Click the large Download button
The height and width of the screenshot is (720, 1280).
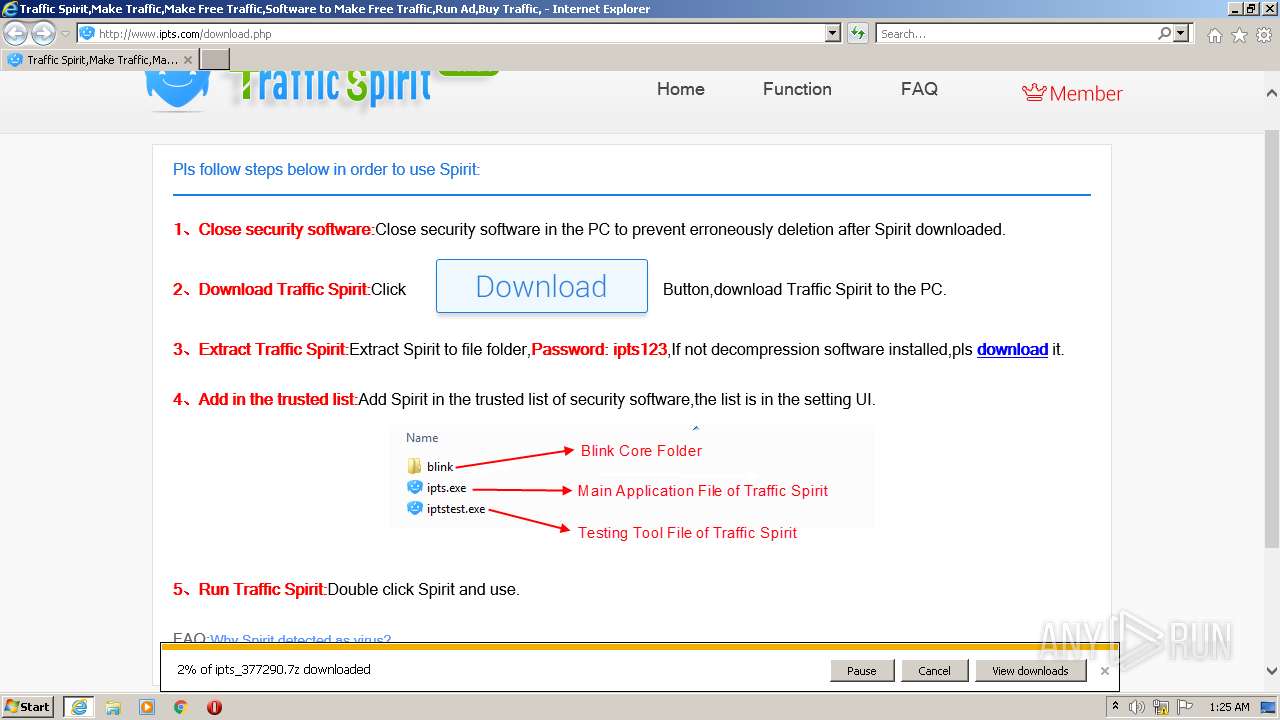pos(542,286)
